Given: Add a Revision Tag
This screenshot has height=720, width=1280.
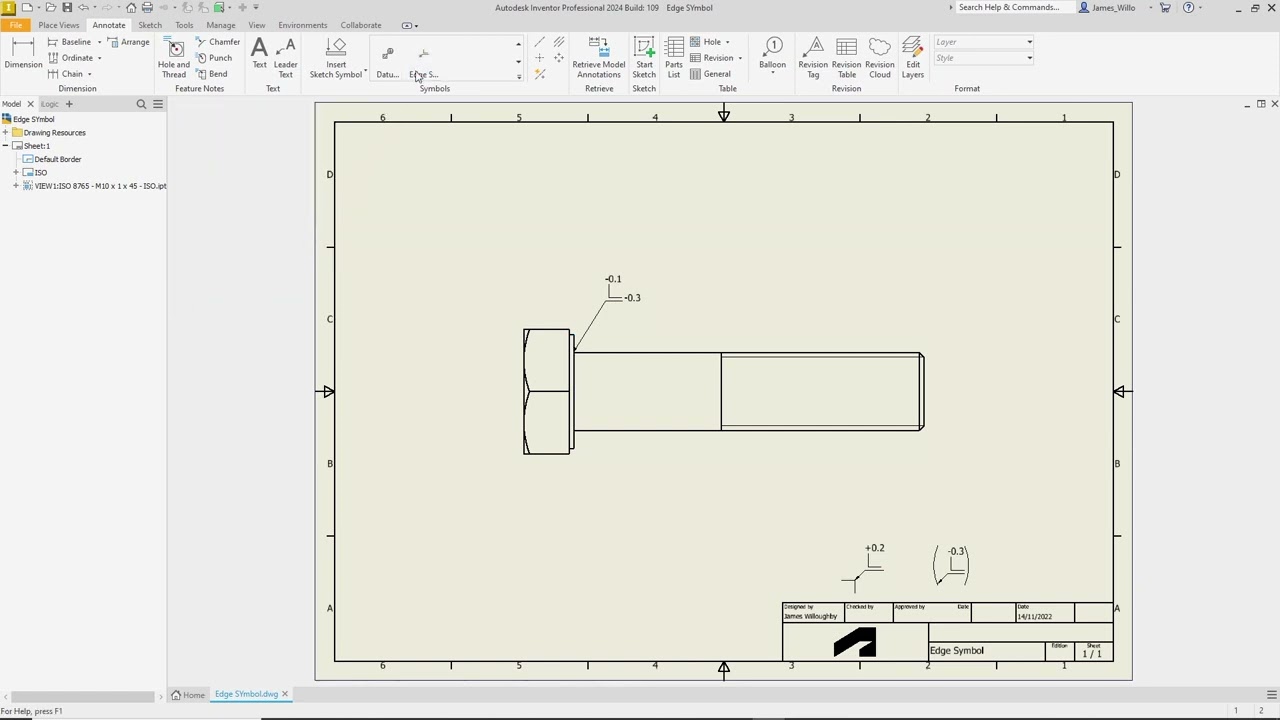Looking at the screenshot, I should pyautogui.click(x=813, y=58).
